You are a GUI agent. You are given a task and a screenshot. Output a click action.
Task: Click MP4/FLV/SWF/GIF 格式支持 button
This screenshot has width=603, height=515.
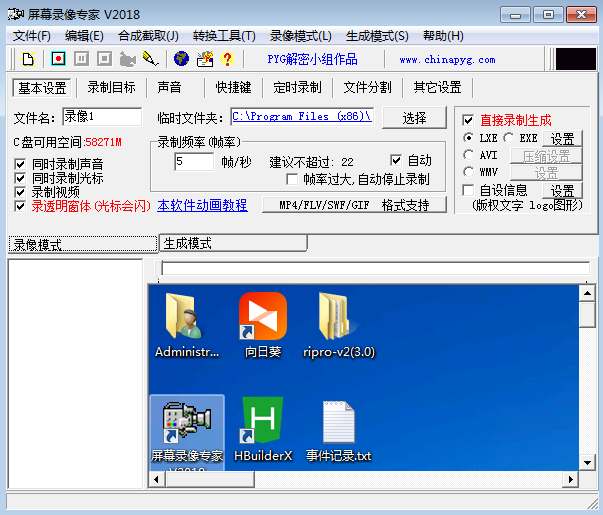pos(354,205)
